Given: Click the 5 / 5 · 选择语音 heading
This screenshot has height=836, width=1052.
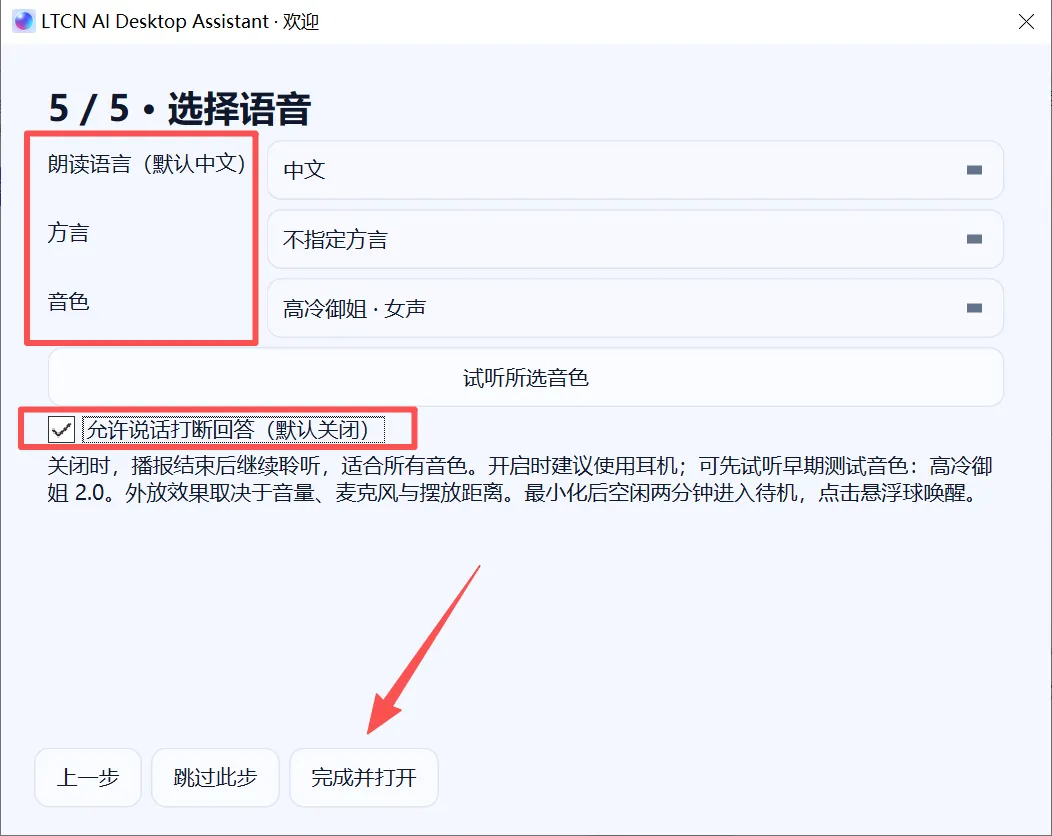Looking at the screenshot, I should (180, 108).
